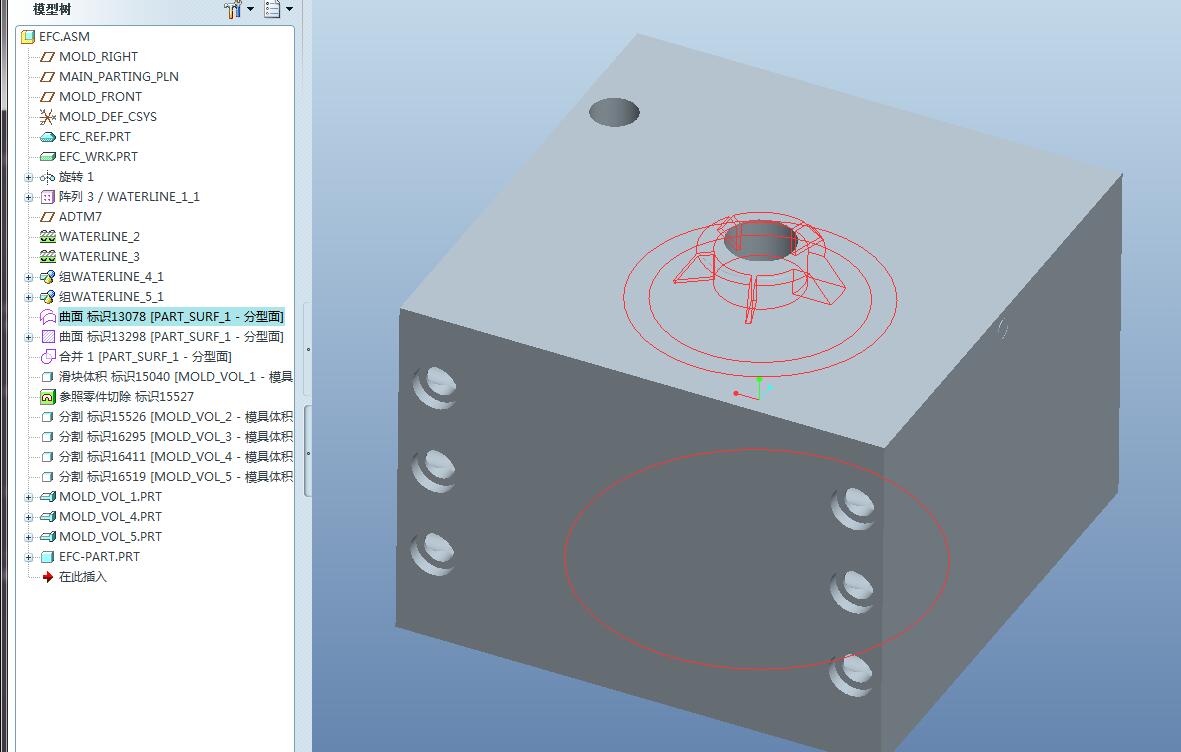Click the EFC.ASM assembly icon
Viewport: 1181px width, 752px height.
[x=28, y=36]
